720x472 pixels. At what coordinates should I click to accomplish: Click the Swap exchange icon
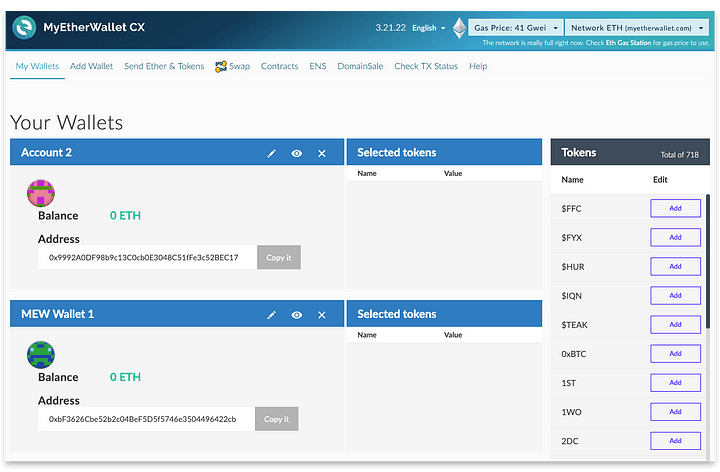(221, 67)
